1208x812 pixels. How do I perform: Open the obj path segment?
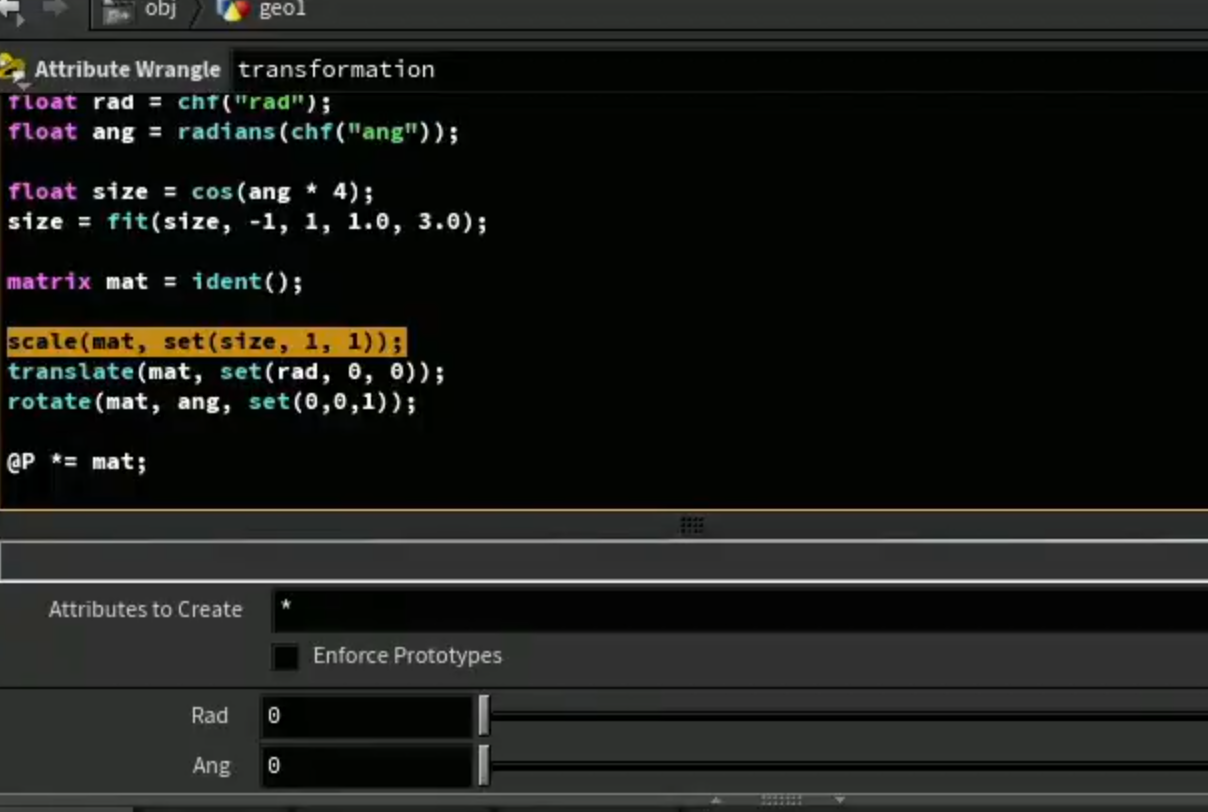click(160, 10)
